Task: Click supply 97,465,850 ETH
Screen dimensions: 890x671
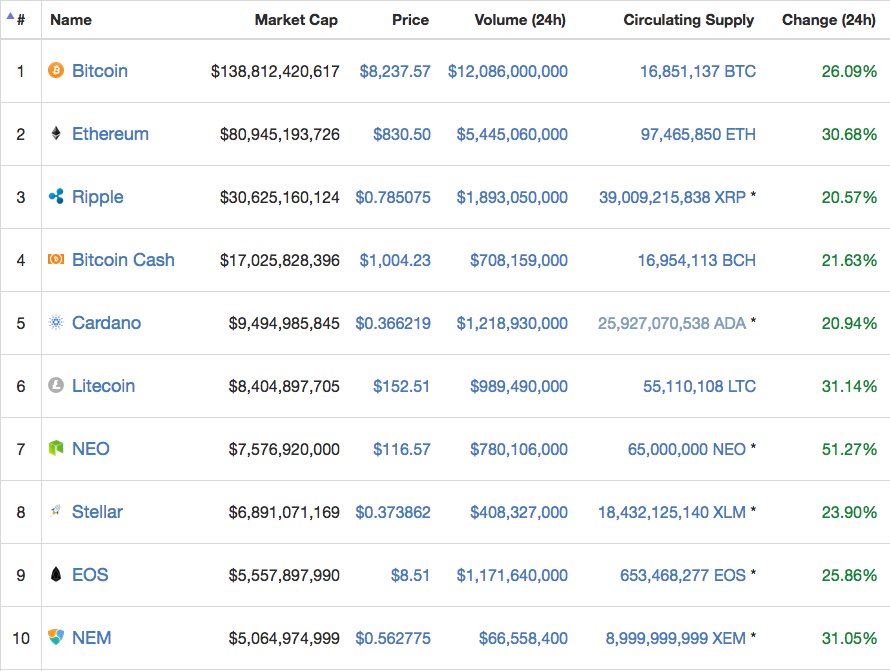Action: click(x=698, y=135)
